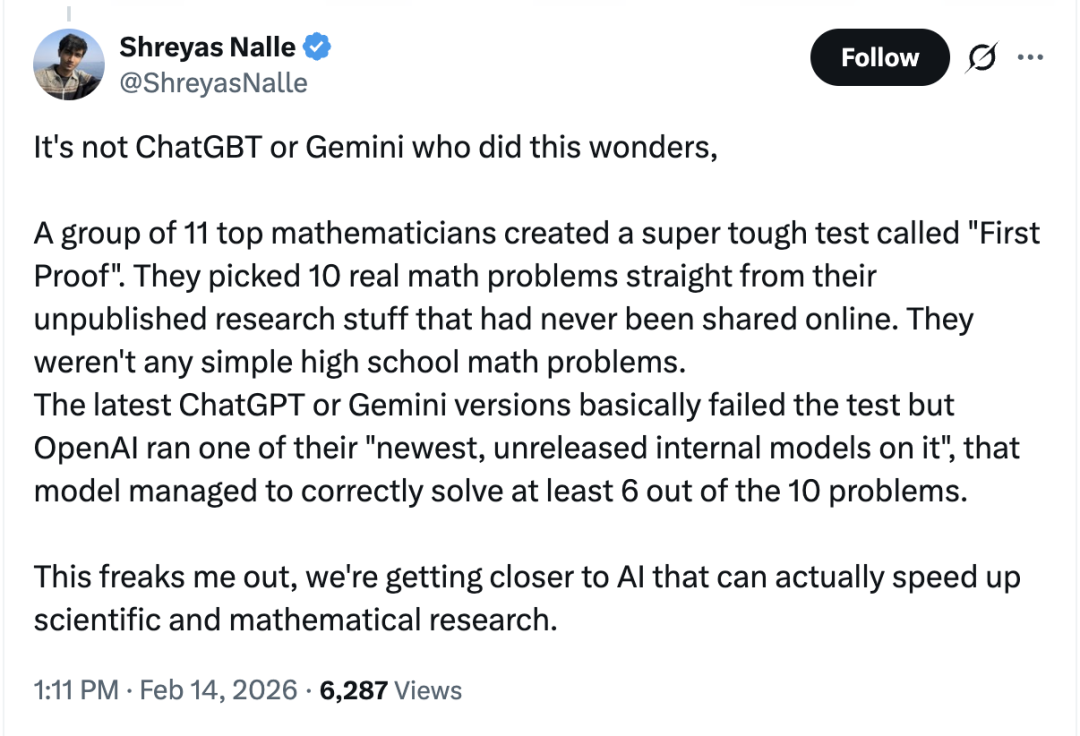Click the display name Shreyas Nalle
This screenshot has height=736, width=1080.
click(x=207, y=47)
